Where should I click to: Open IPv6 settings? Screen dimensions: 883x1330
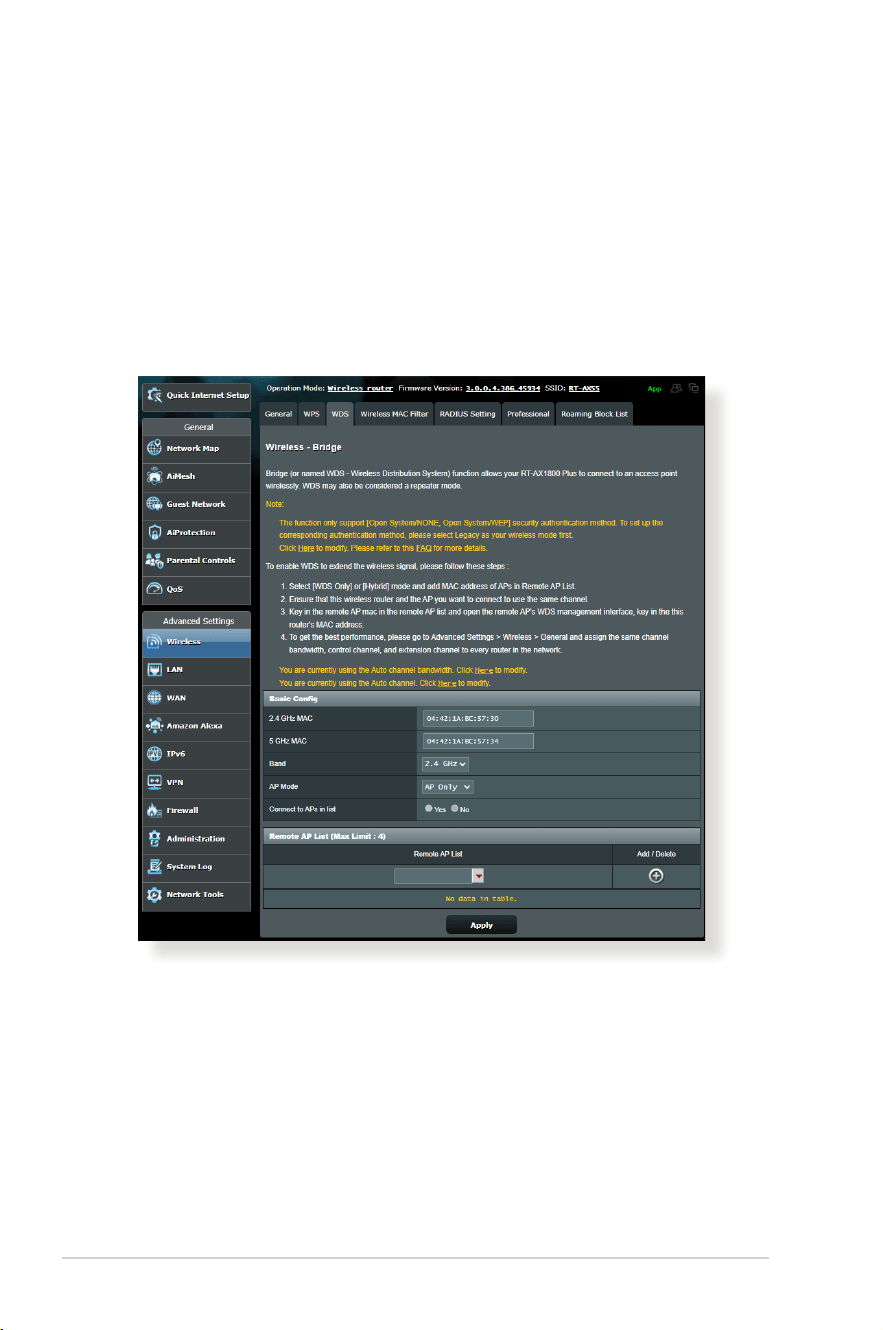point(196,754)
